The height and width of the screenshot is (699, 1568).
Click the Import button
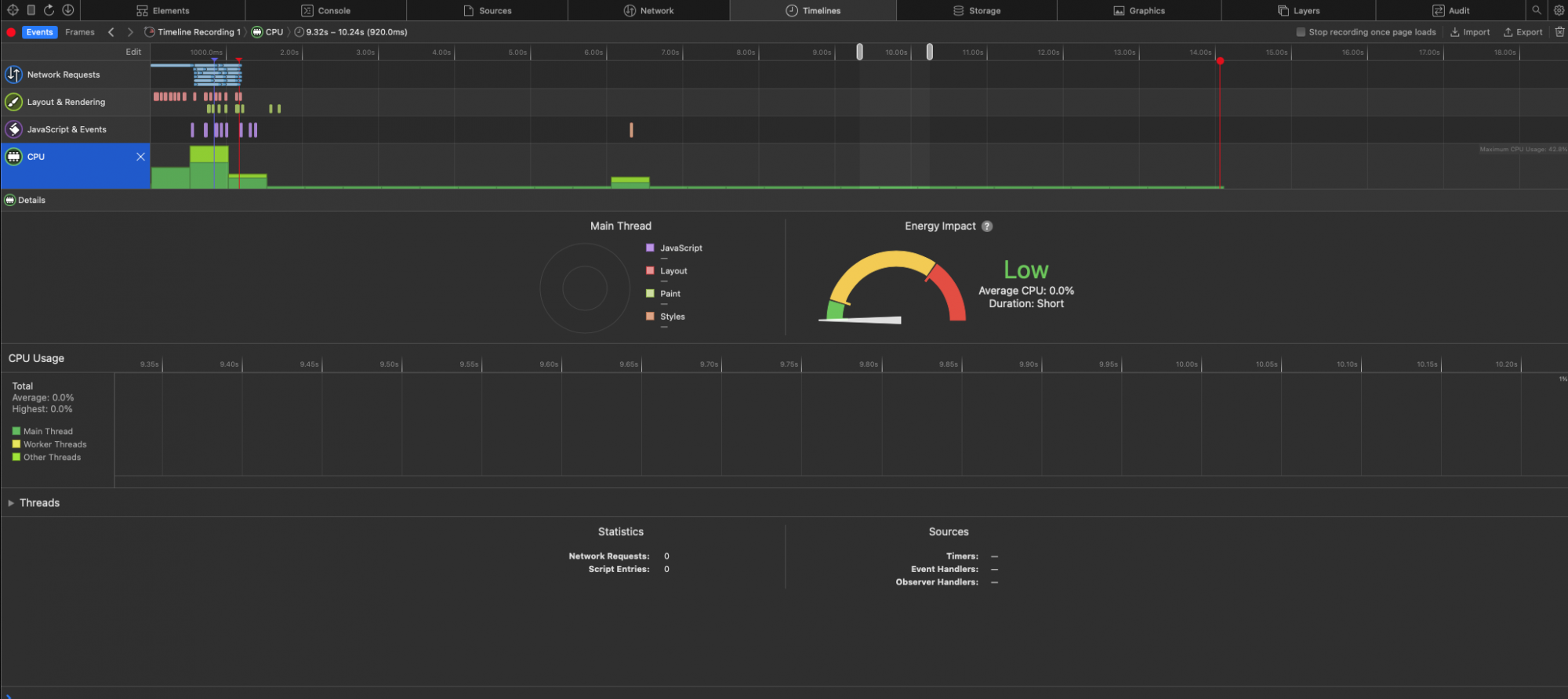(x=1470, y=32)
